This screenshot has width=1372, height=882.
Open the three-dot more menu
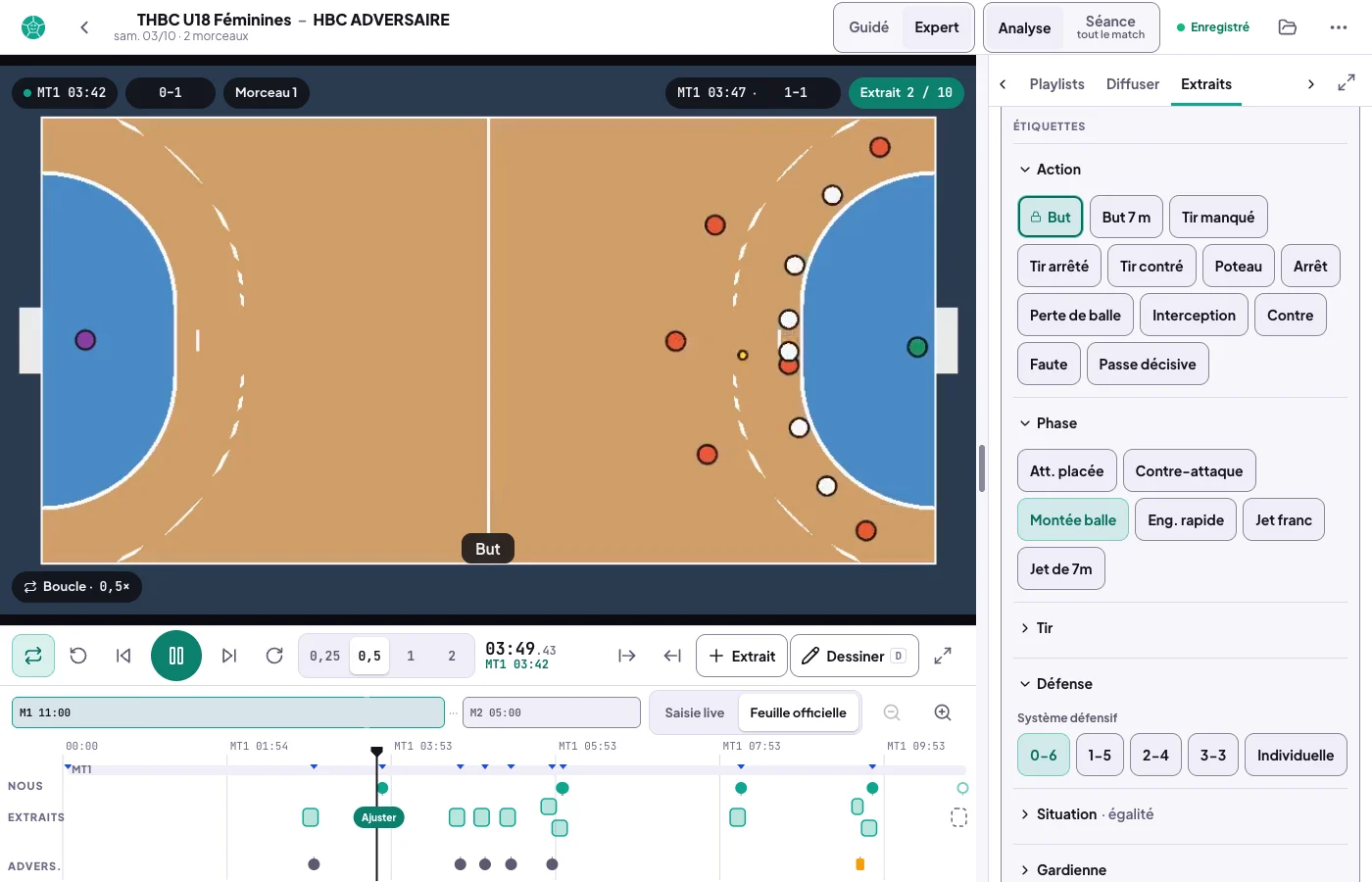[1339, 27]
